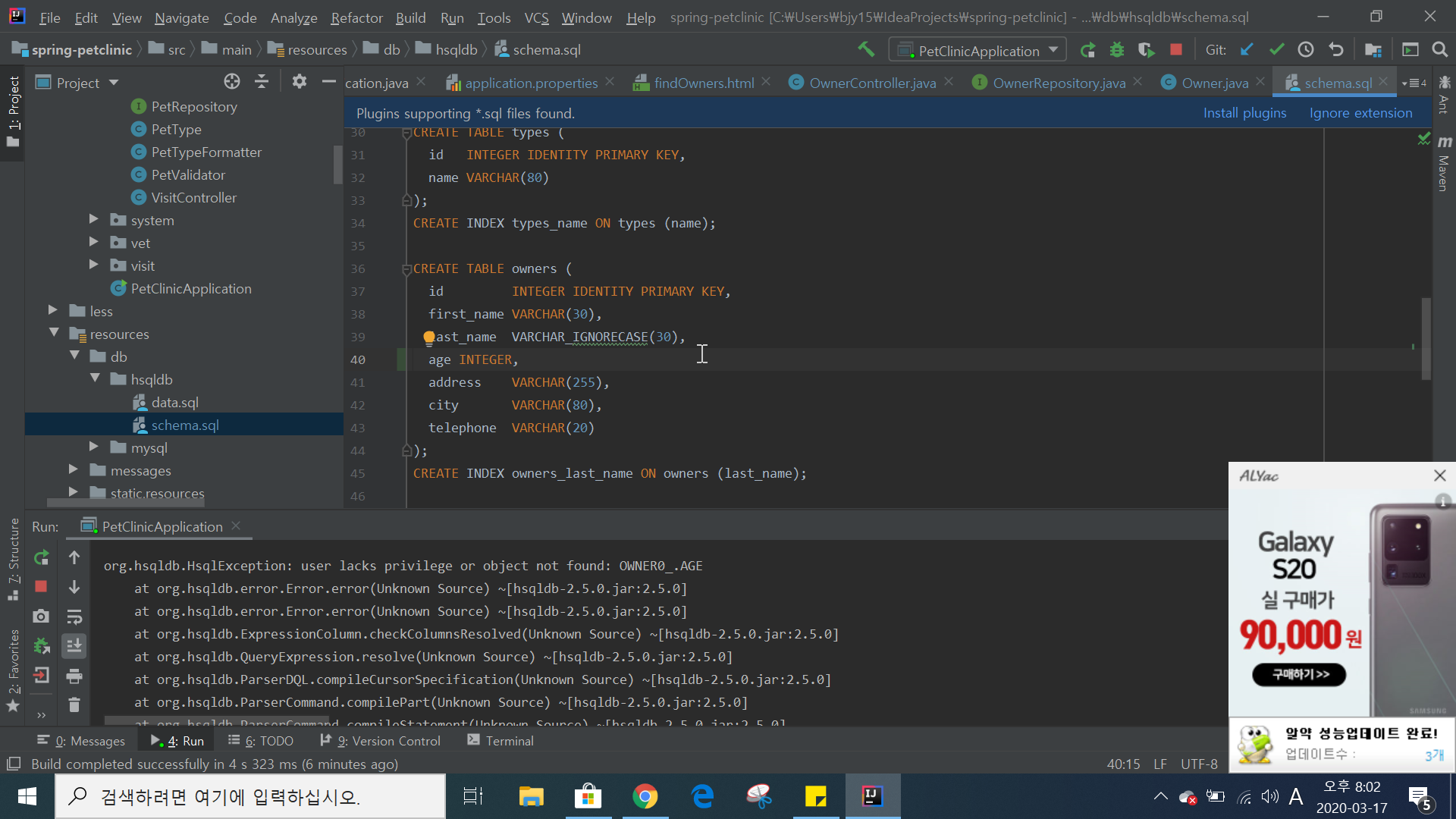Viewport: 1456px width, 819px height.
Task: Click the Git update project arrow
Action: 1247,50
